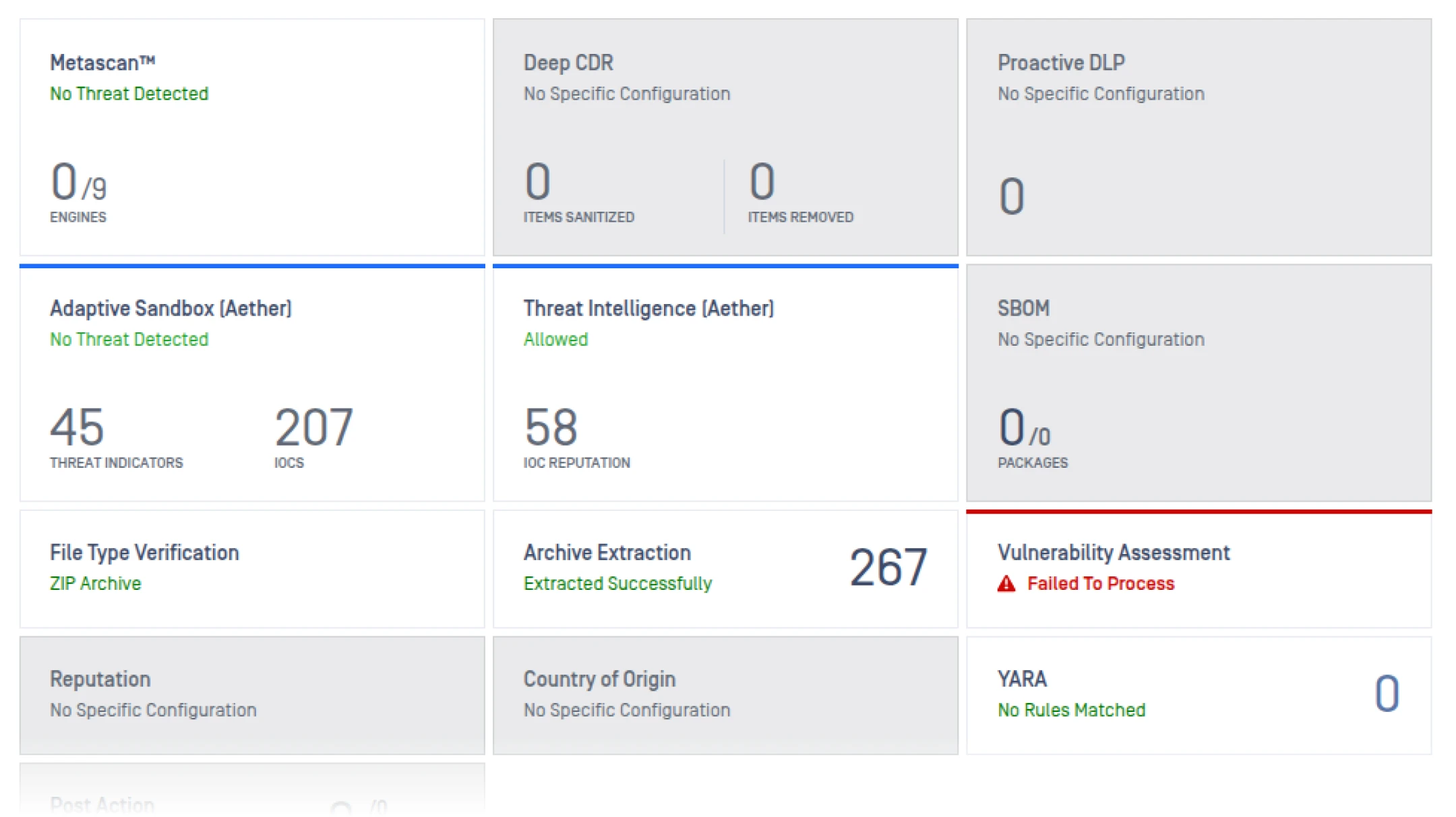This screenshot has height=817, width=1456.
Task: Click the ZIP Archive file type label
Action: coord(96,584)
